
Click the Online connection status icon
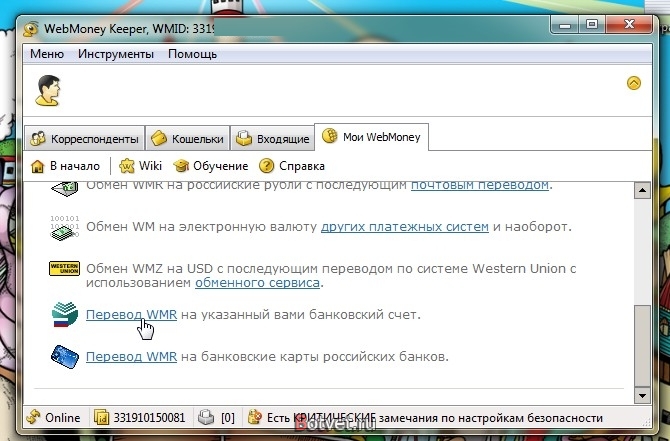(33, 417)
